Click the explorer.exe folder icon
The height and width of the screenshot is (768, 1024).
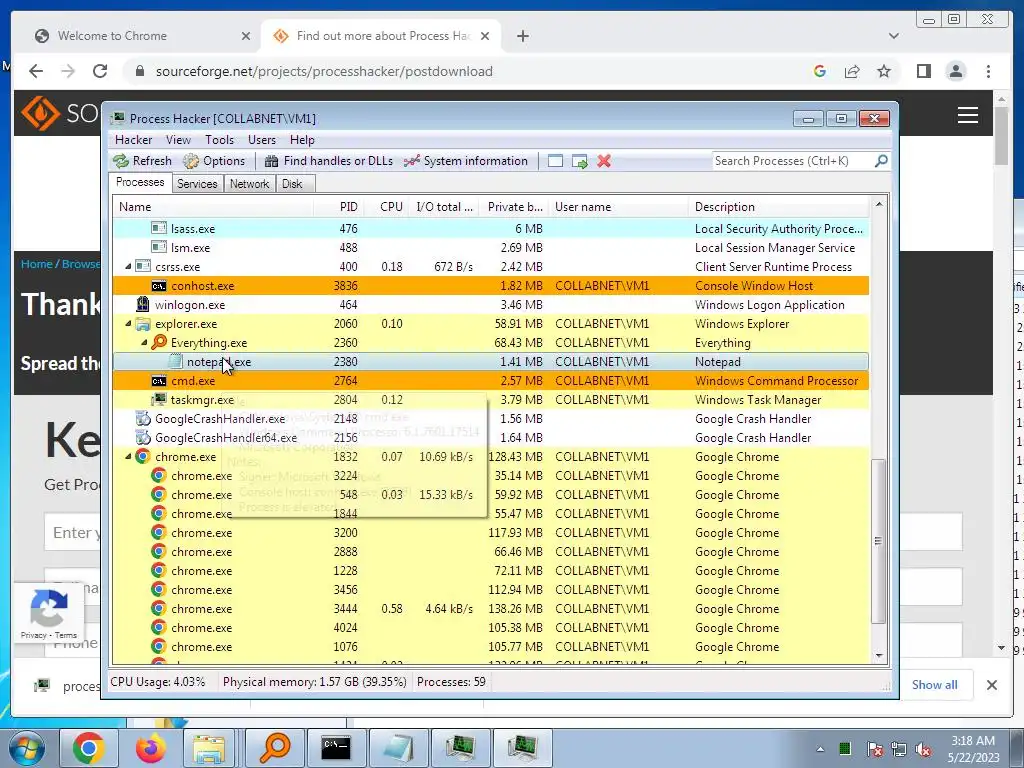[142, 324]
